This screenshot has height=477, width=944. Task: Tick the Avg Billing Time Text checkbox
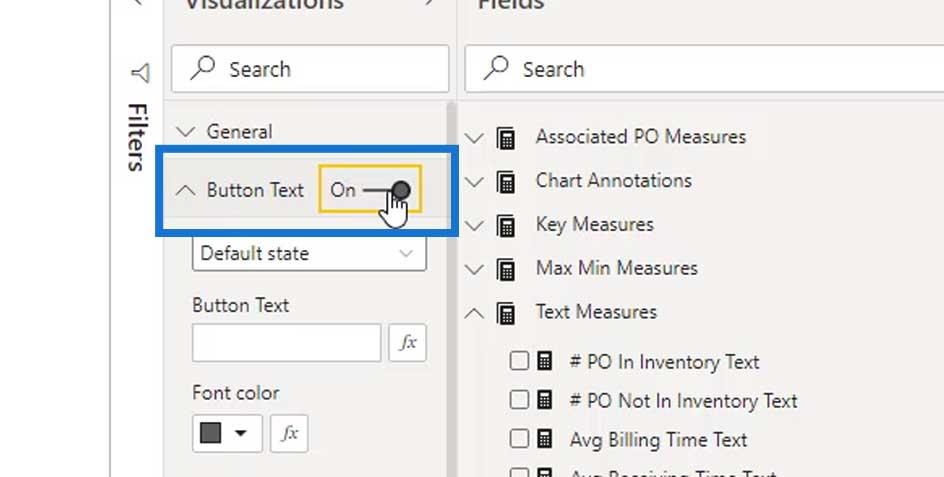pyautogui.click(x=518, y=439)
